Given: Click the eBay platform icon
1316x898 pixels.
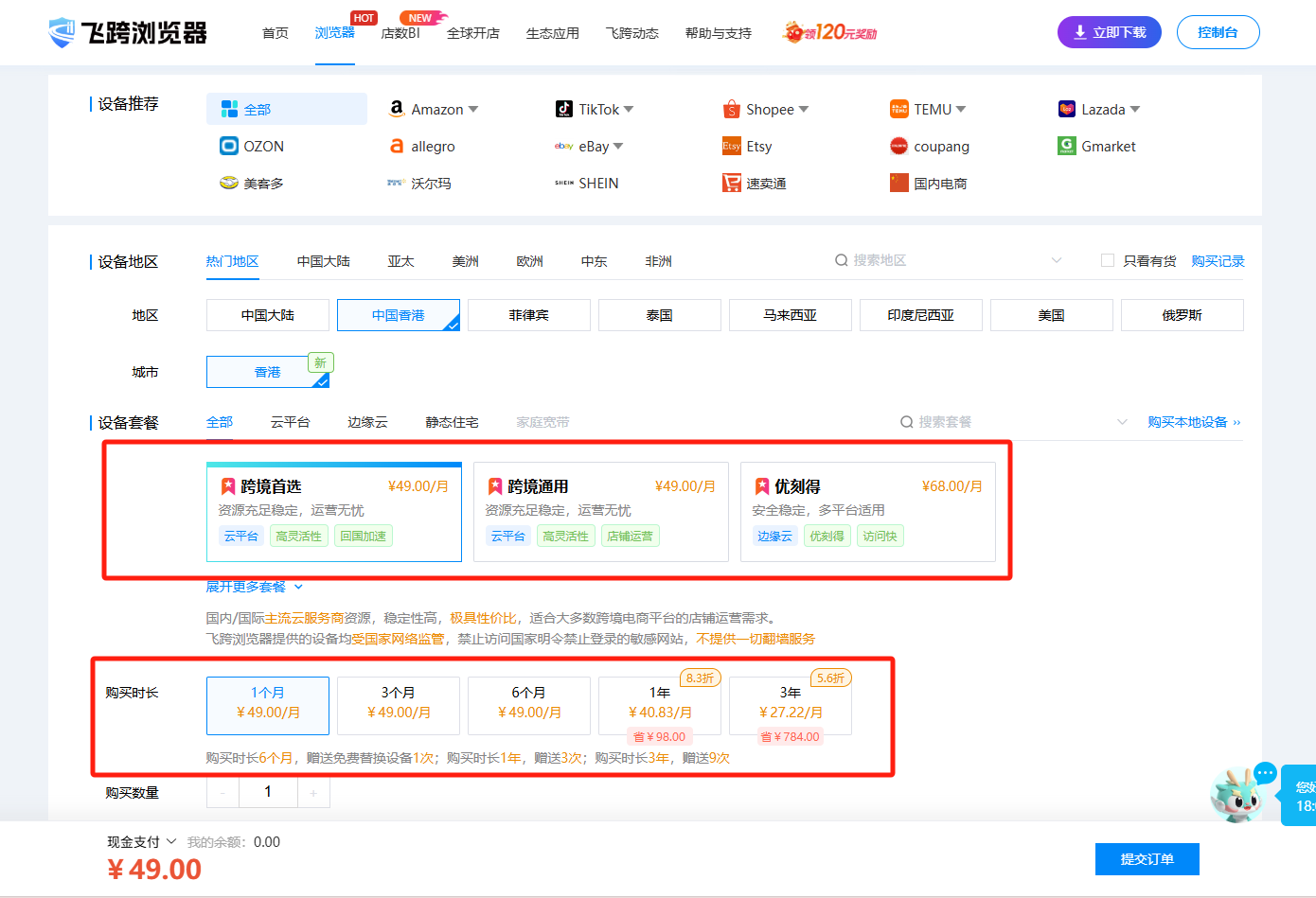Looking at the screenshot, I should [x=564, y=146].
